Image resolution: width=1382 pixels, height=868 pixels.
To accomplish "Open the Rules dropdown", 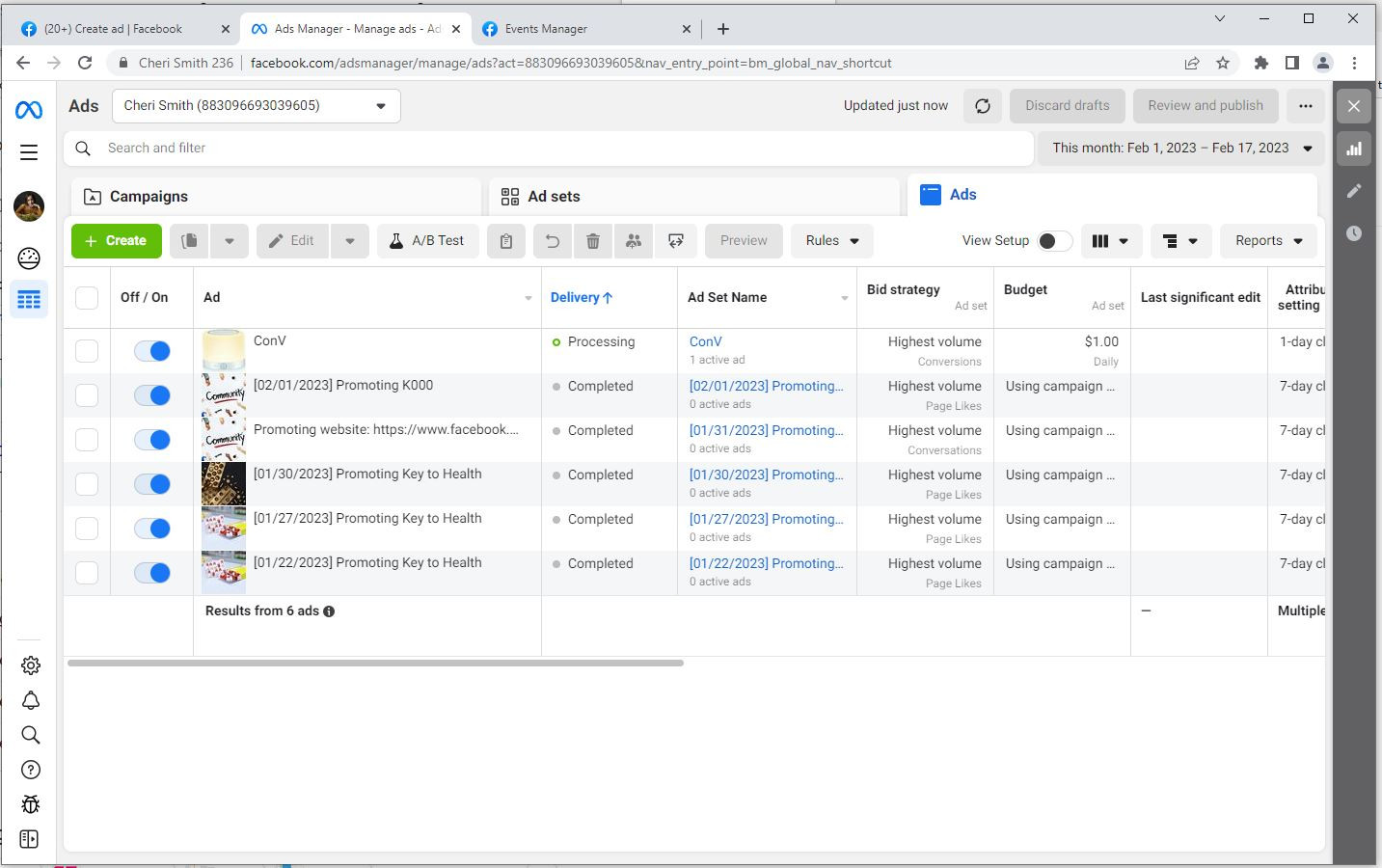I will 832,241.
